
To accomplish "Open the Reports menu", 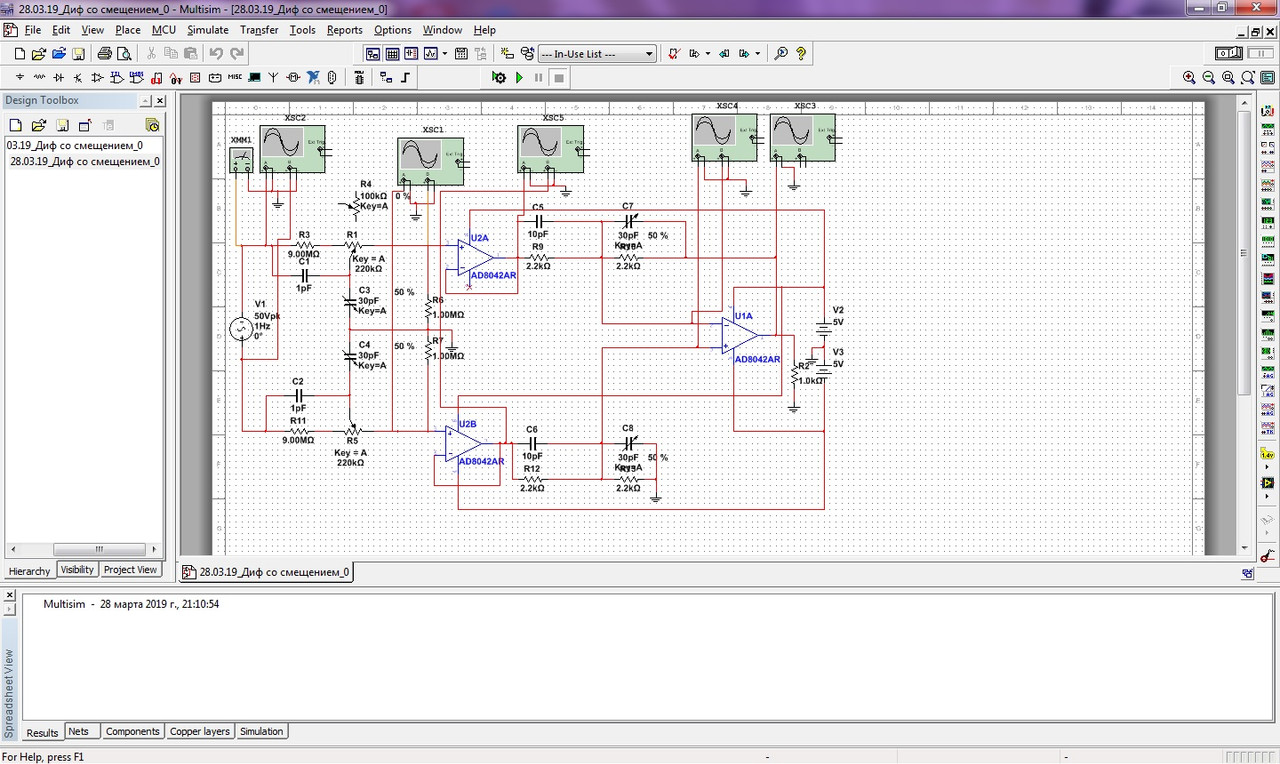I will (344, 30).
